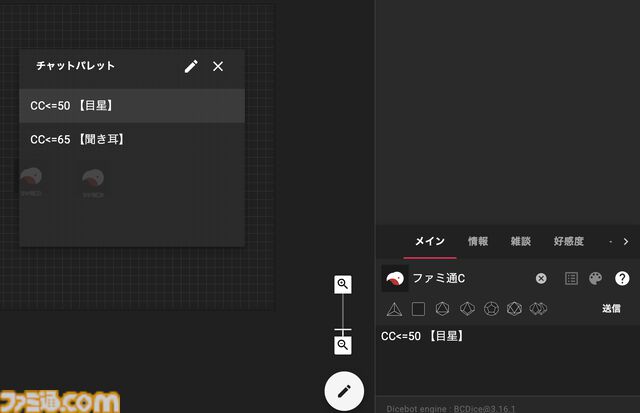
Task: Select the right bird token on map
Action: tap(93, 183)
